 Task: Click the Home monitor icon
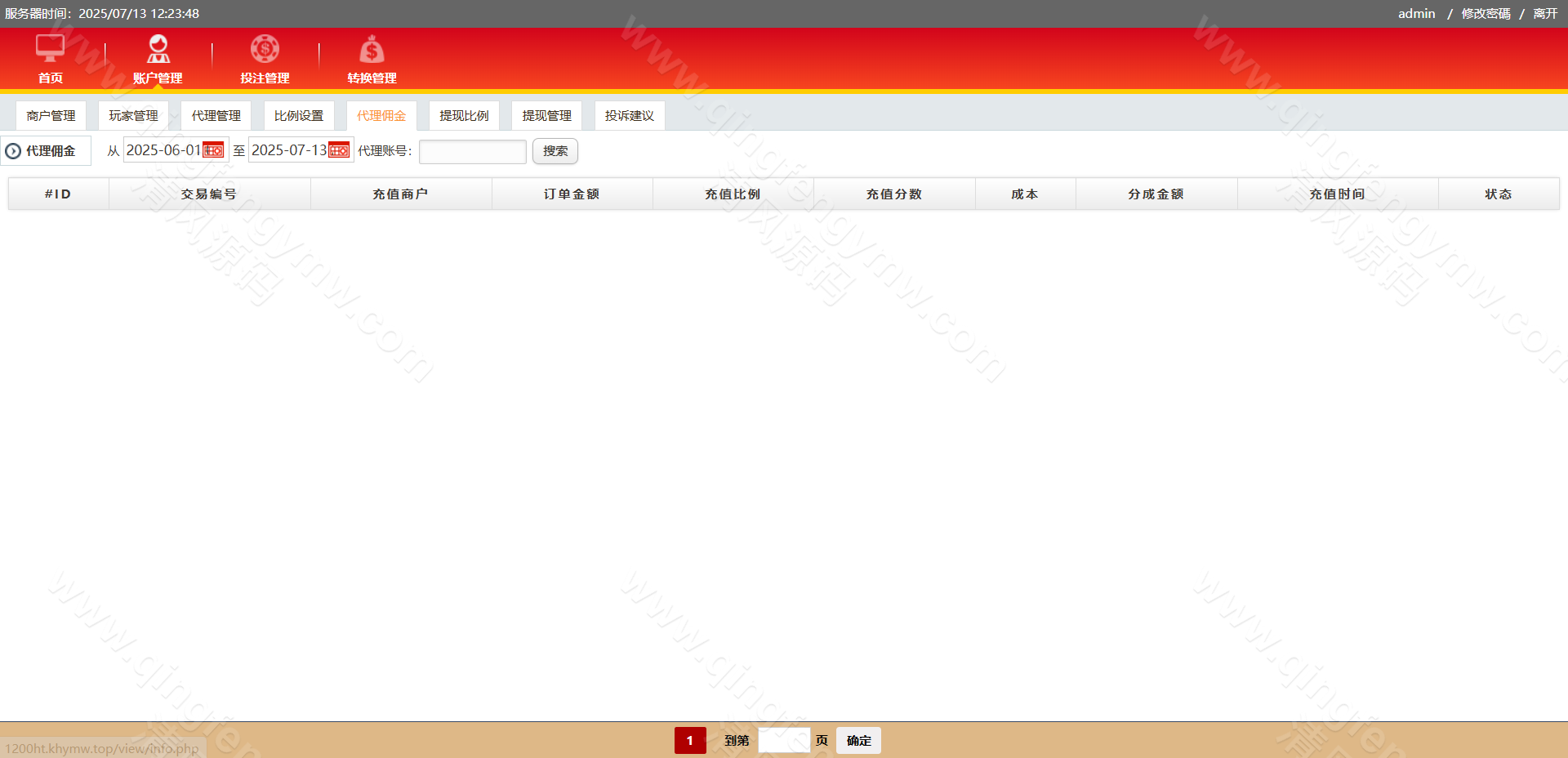[x=50, y=49]
